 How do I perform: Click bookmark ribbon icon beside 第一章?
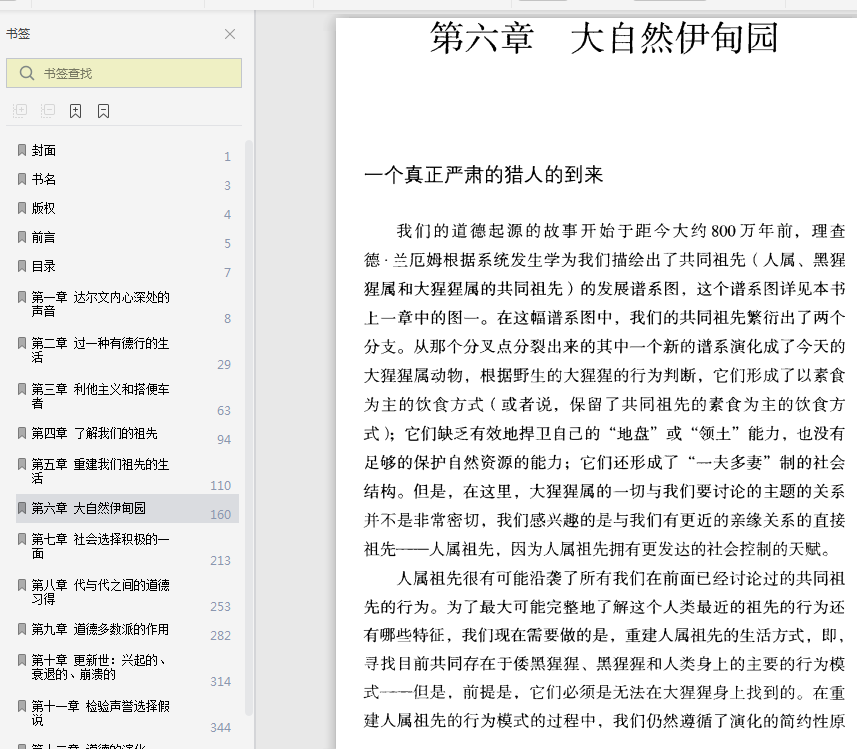click(x=22, y=297)
